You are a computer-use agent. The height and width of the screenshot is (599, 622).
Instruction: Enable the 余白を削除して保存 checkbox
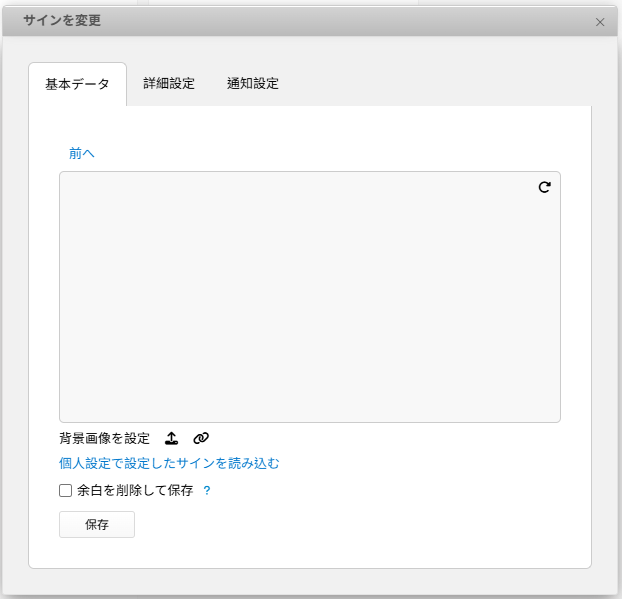point(66,491)
